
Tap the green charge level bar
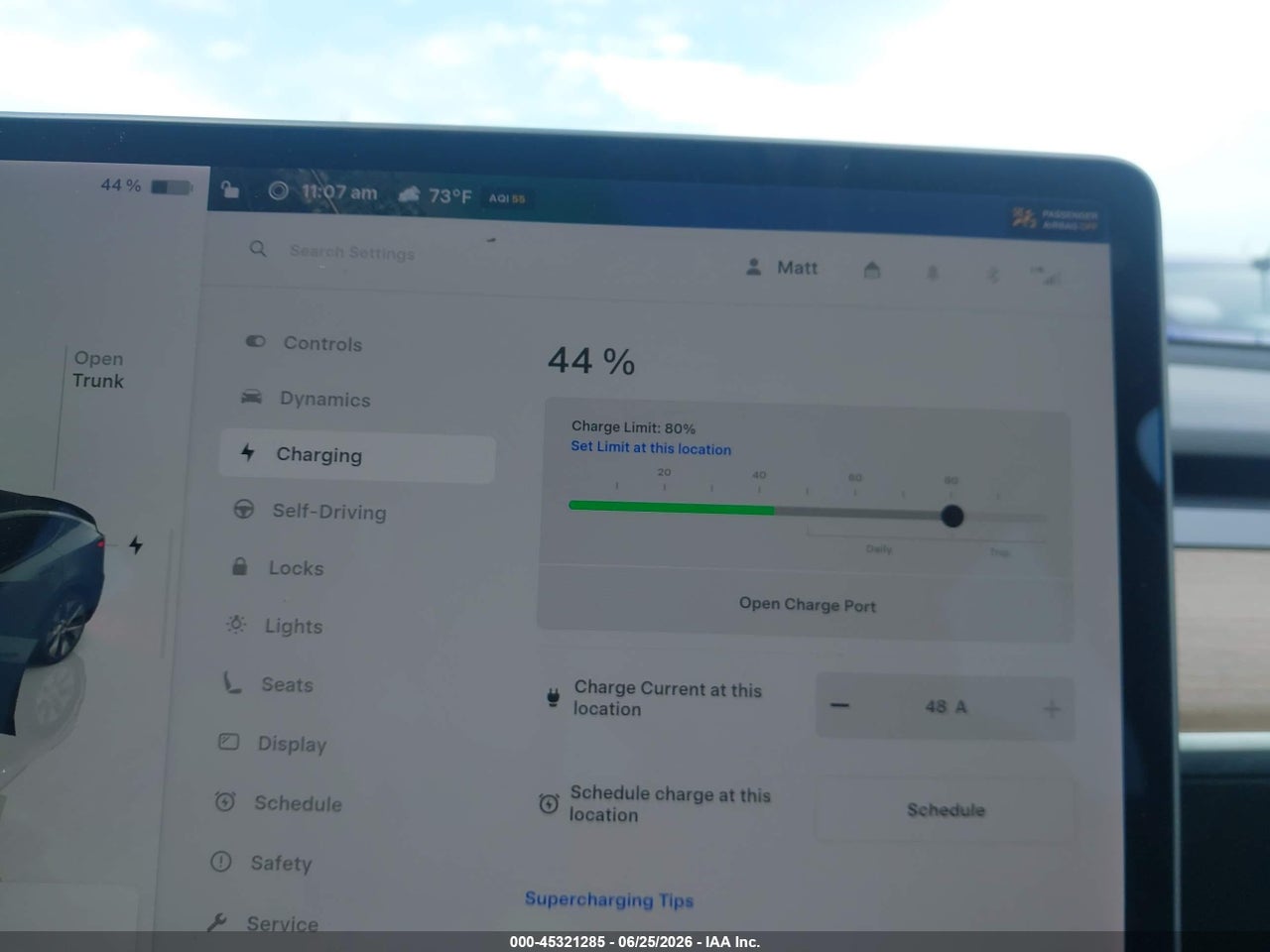[x=672, y=508]
